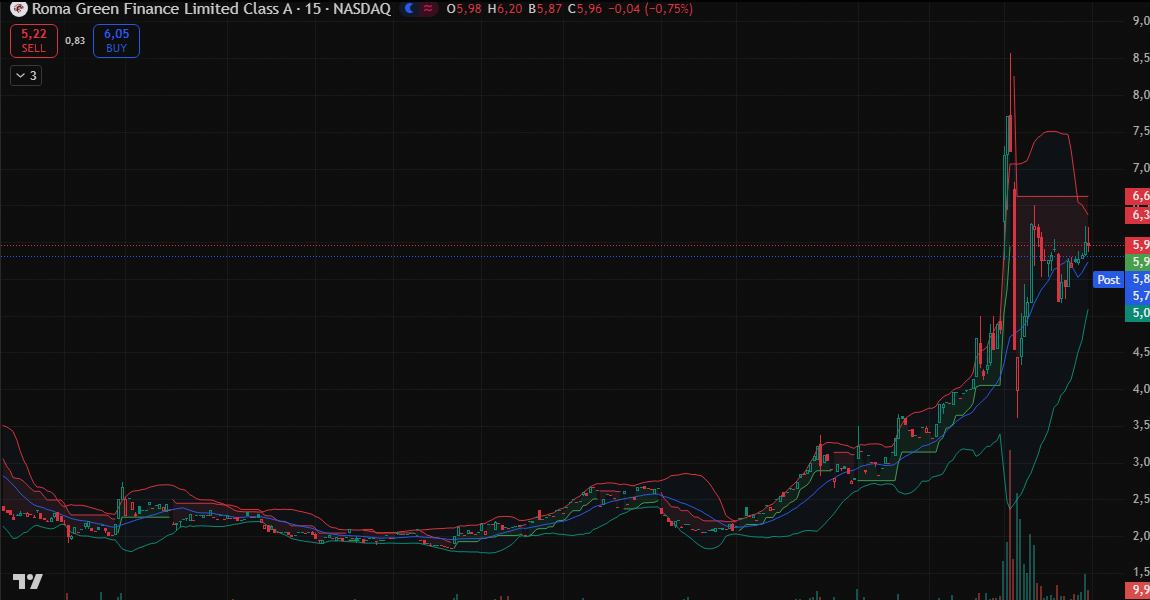
Task: Click the 3,0 tick on the price scale
Action: pyautogui.click(x=1140, y=462)
